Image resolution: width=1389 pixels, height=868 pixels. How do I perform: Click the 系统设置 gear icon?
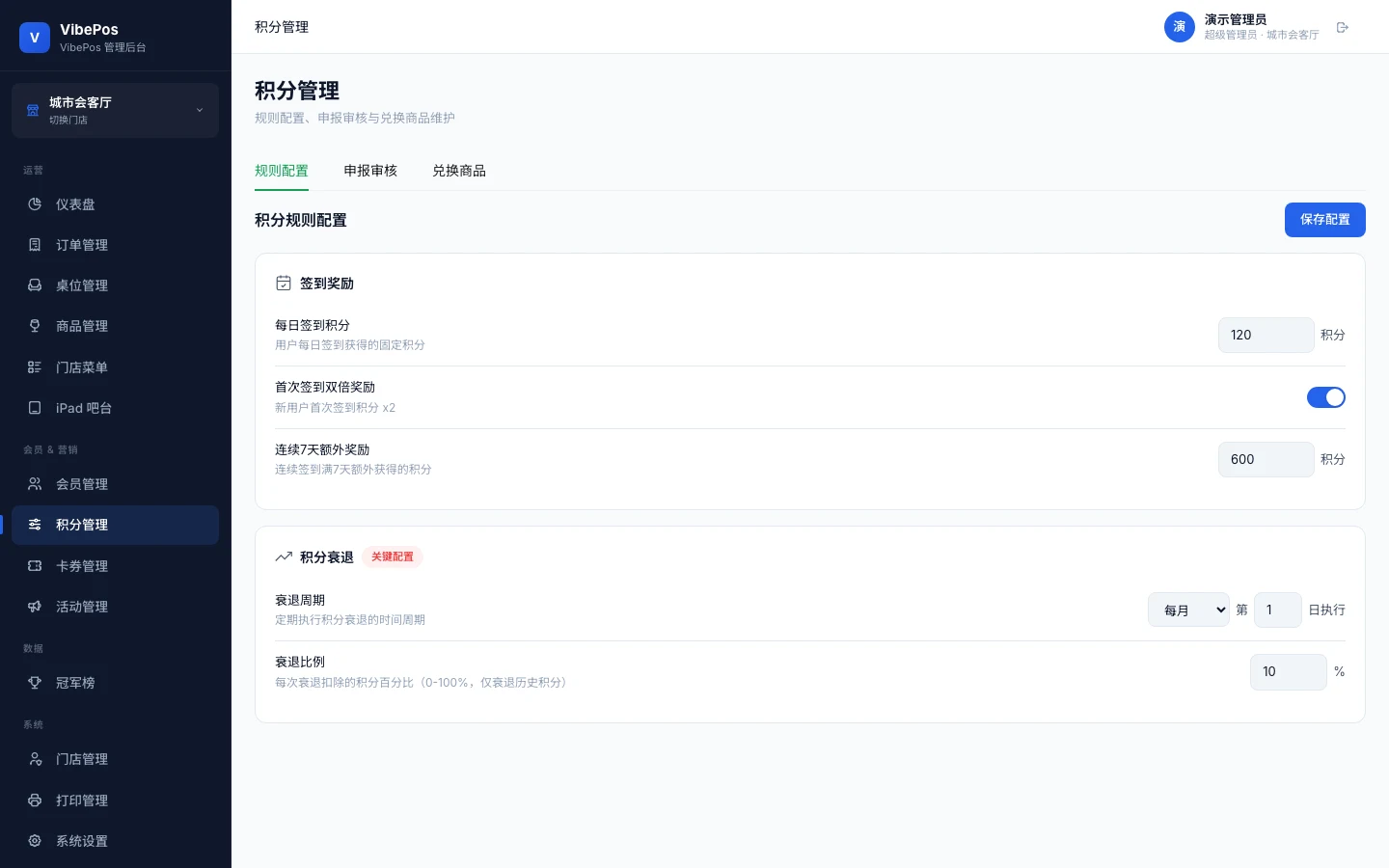35,841
